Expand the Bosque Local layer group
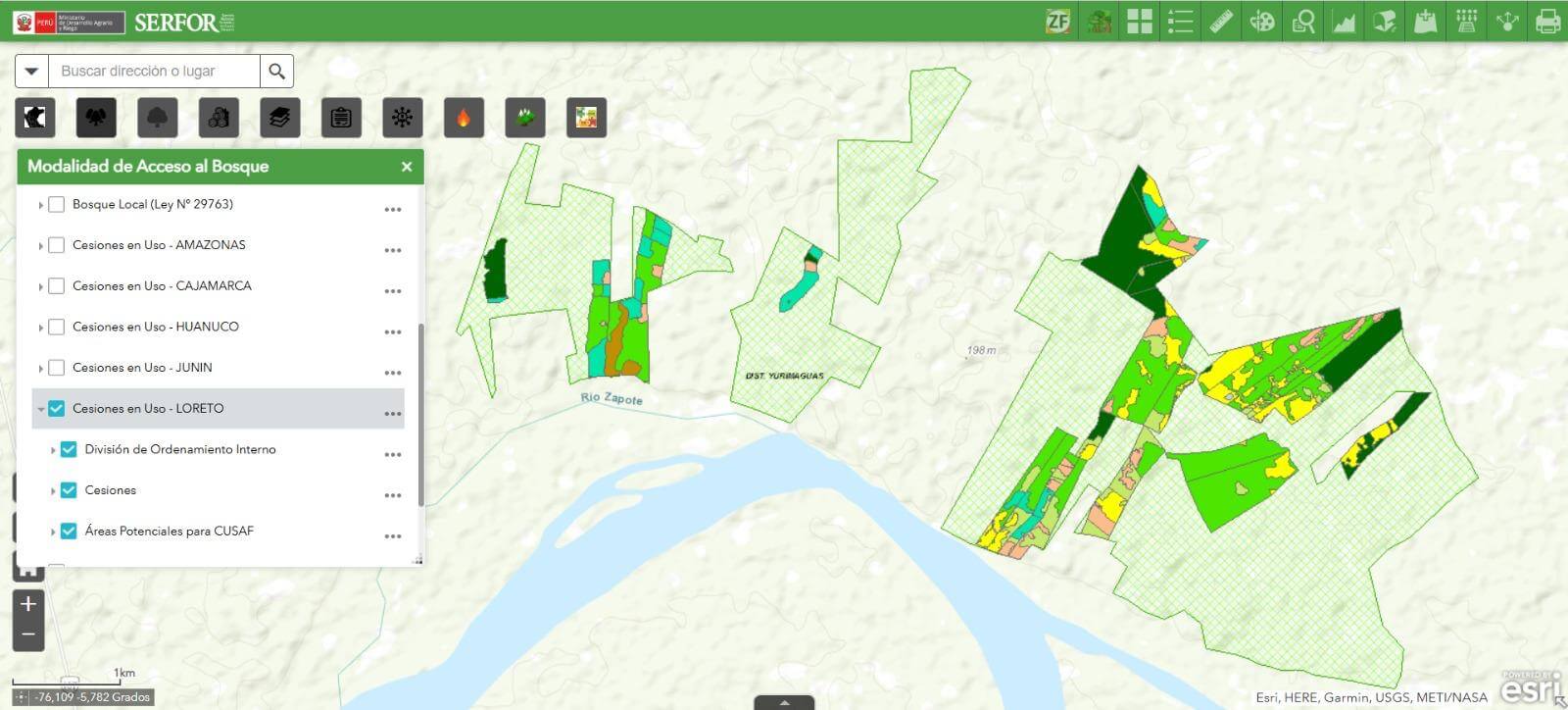 pyautogui.click(x=40, y=205)
